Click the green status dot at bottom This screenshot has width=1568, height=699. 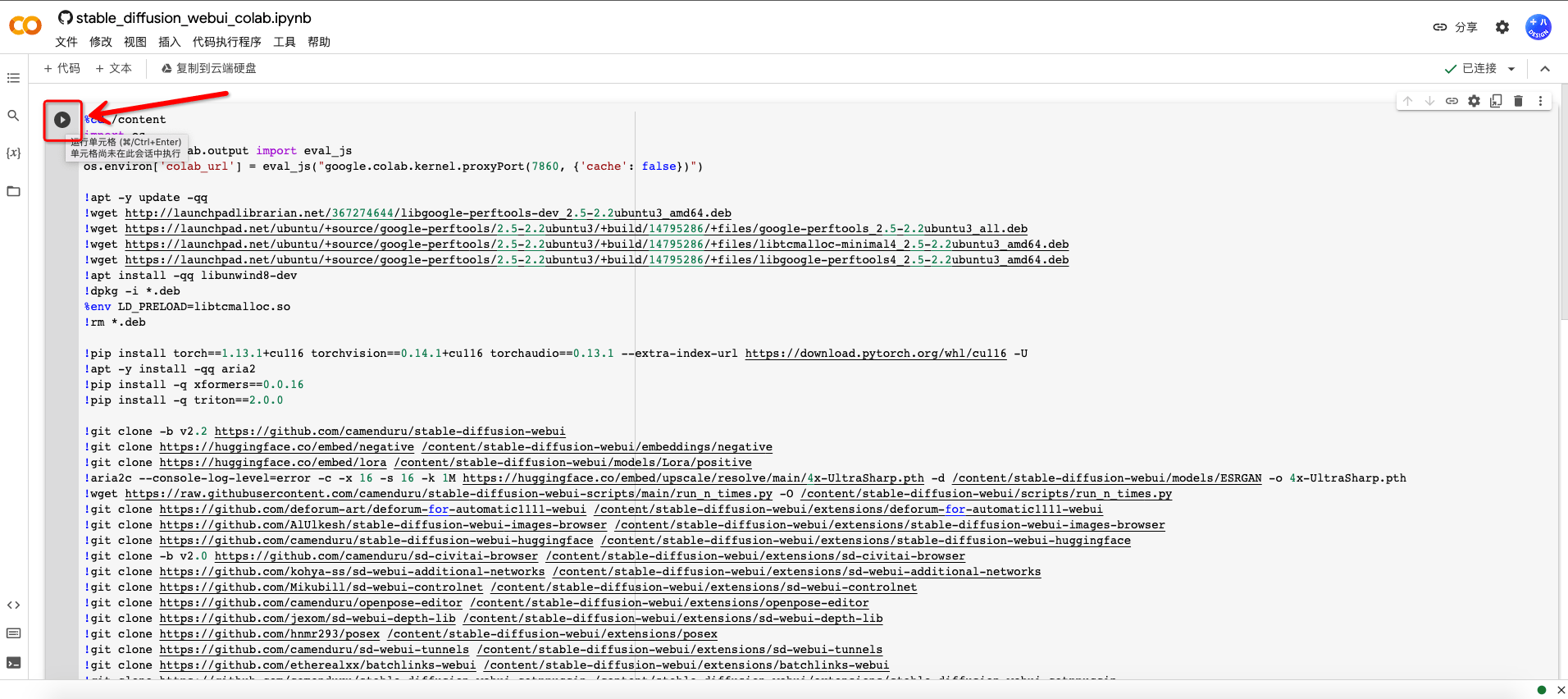click(1542, 690)
